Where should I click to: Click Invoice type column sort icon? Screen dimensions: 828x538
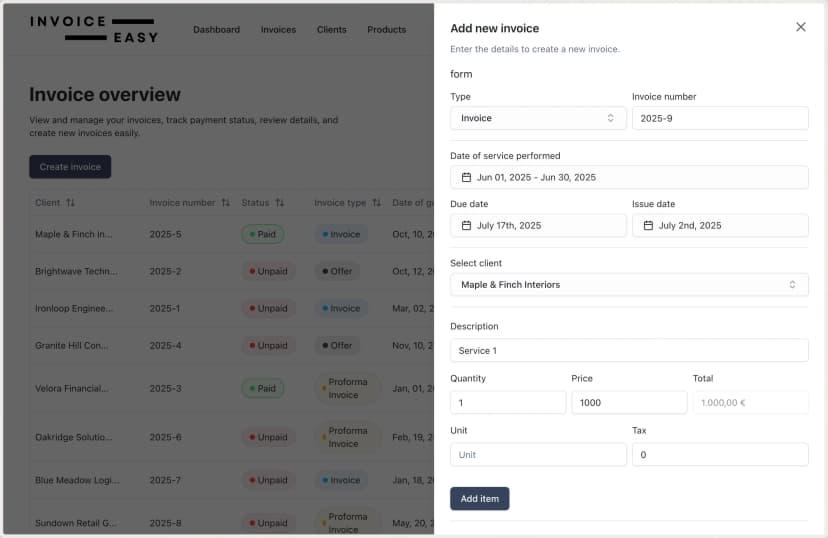376,202
